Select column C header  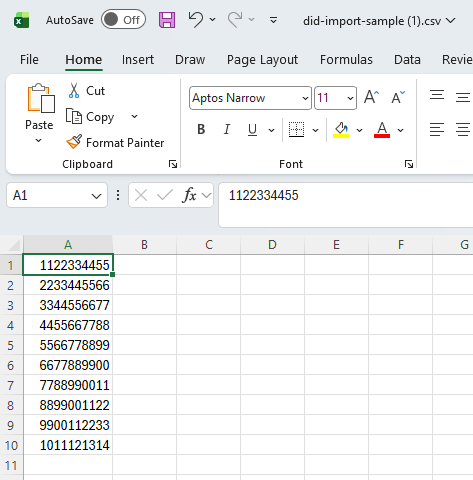pos(209,245)
